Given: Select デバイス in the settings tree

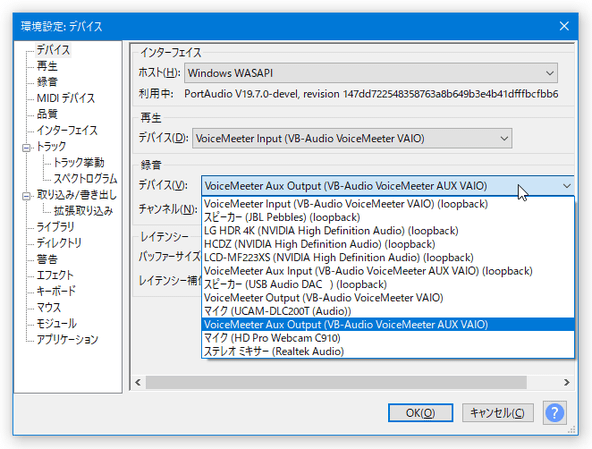Looking at the screenshot, I should 53,50.
